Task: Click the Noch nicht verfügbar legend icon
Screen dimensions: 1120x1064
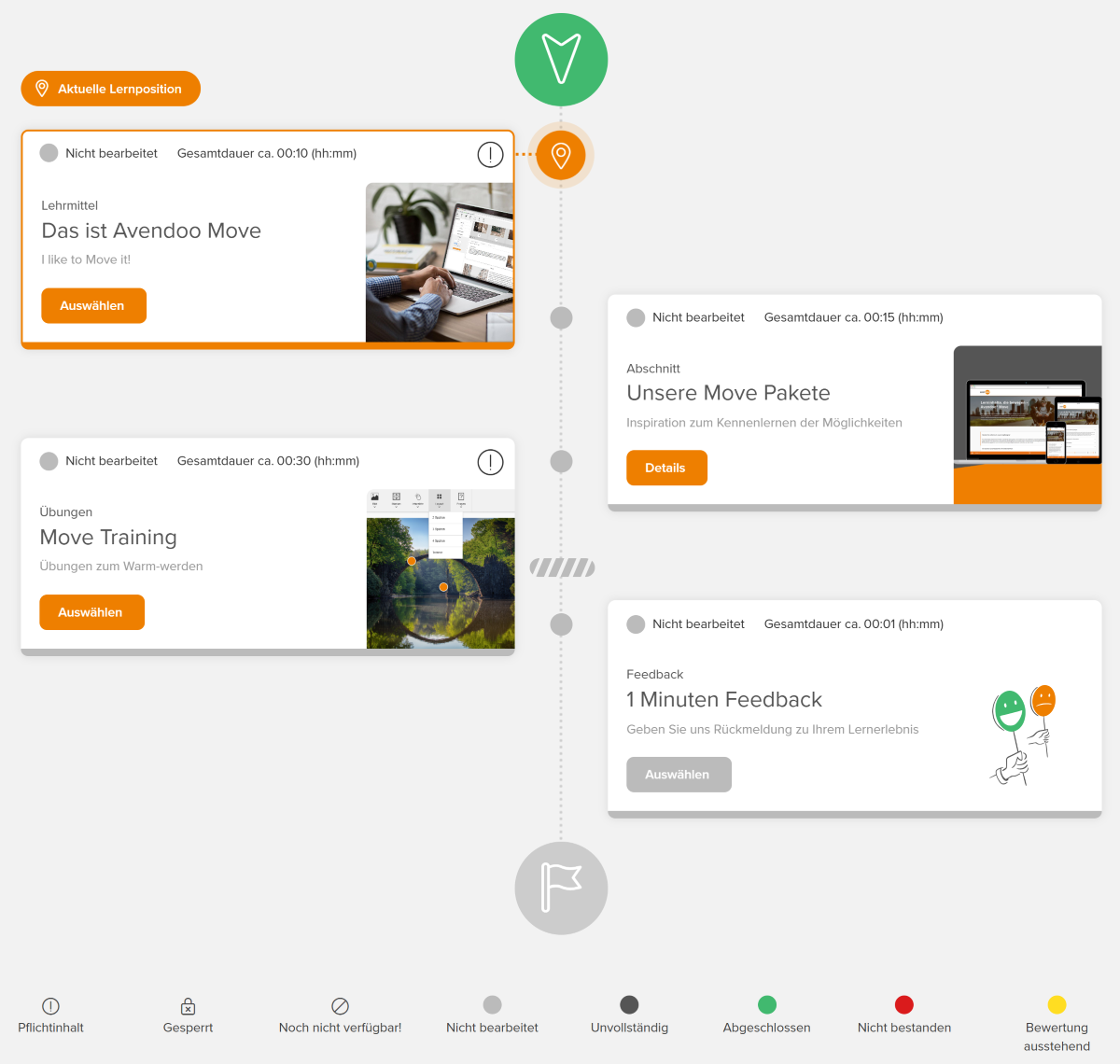Action: point(340,1006)
